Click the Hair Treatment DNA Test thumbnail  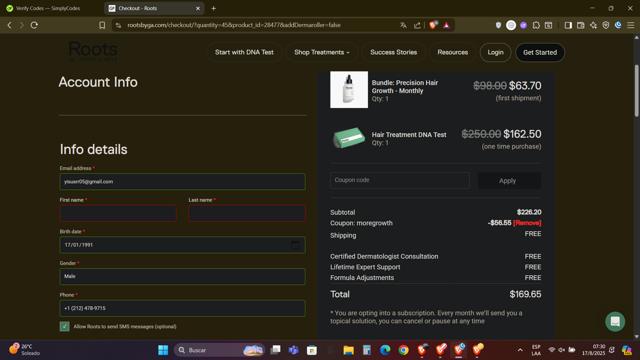click(x=349, y=138)
